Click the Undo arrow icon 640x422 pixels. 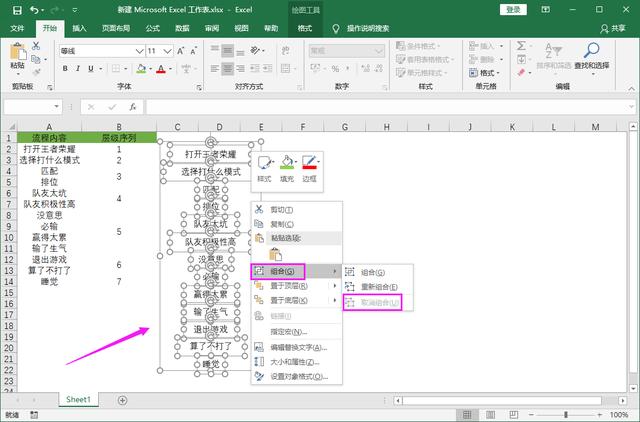[x=34, y=10]
